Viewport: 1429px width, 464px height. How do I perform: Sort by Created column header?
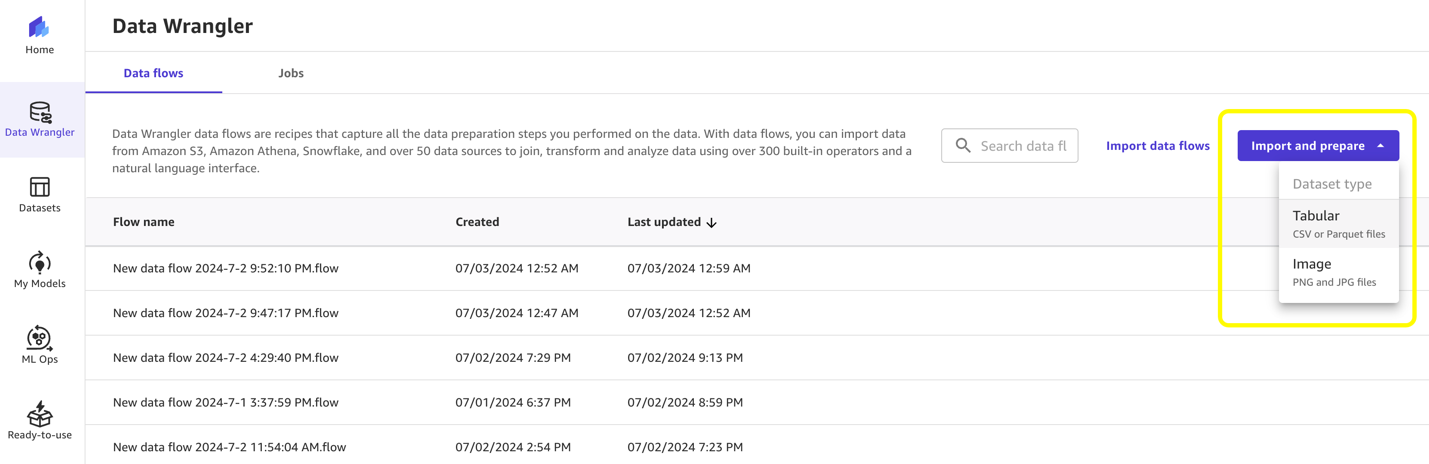tap(477, 222)
